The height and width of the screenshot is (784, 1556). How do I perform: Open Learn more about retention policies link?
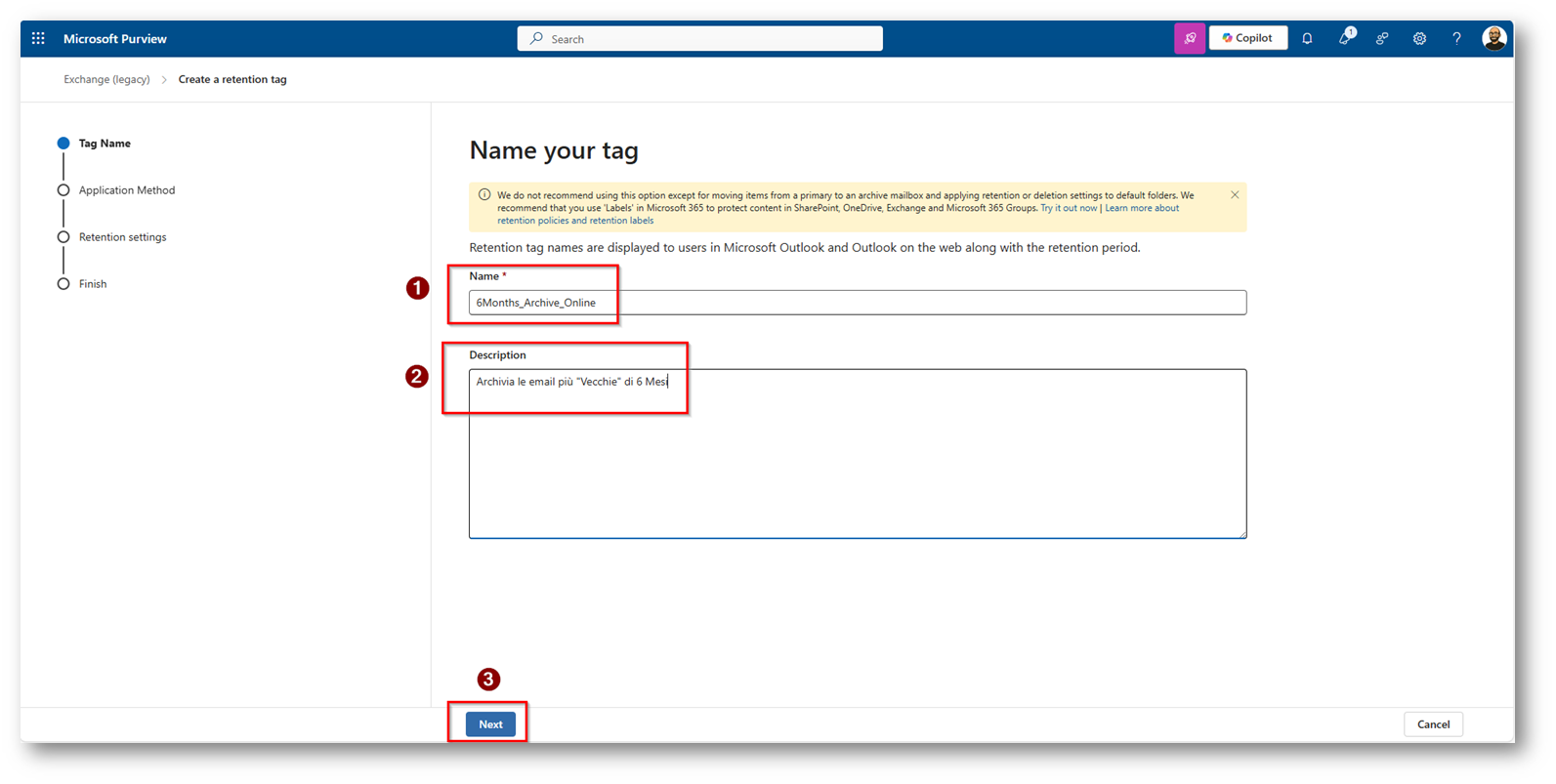tap(838, 214)
